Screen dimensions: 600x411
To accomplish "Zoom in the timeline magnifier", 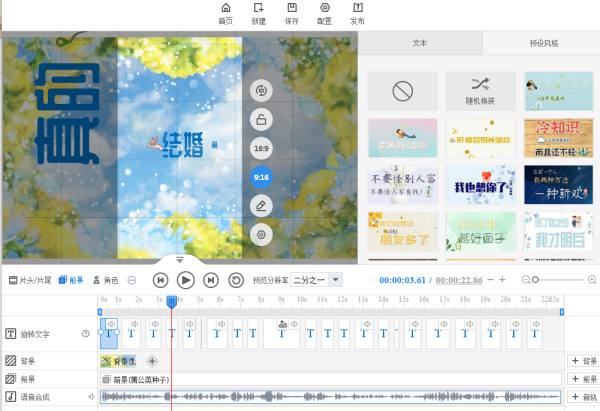I will [592, 280].
